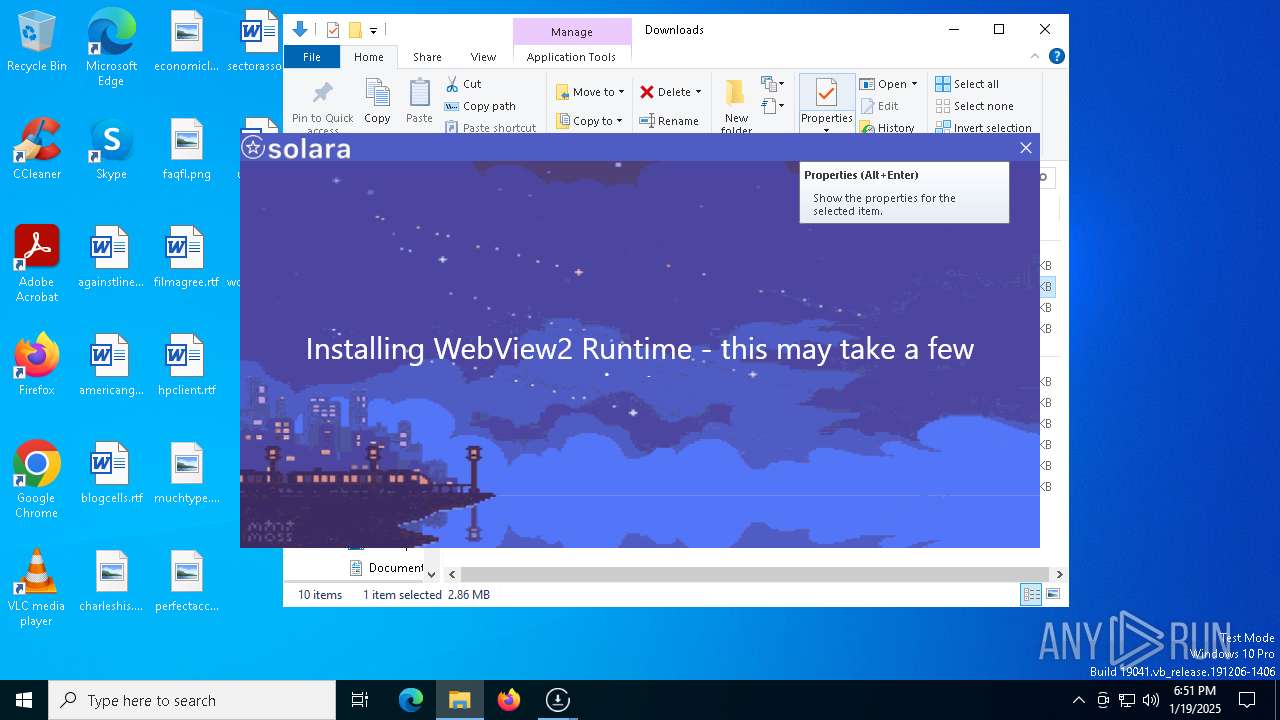The image size is (1280, 720).
Task: Open Recycle Bin desktop icon
Action: (37, 42)
